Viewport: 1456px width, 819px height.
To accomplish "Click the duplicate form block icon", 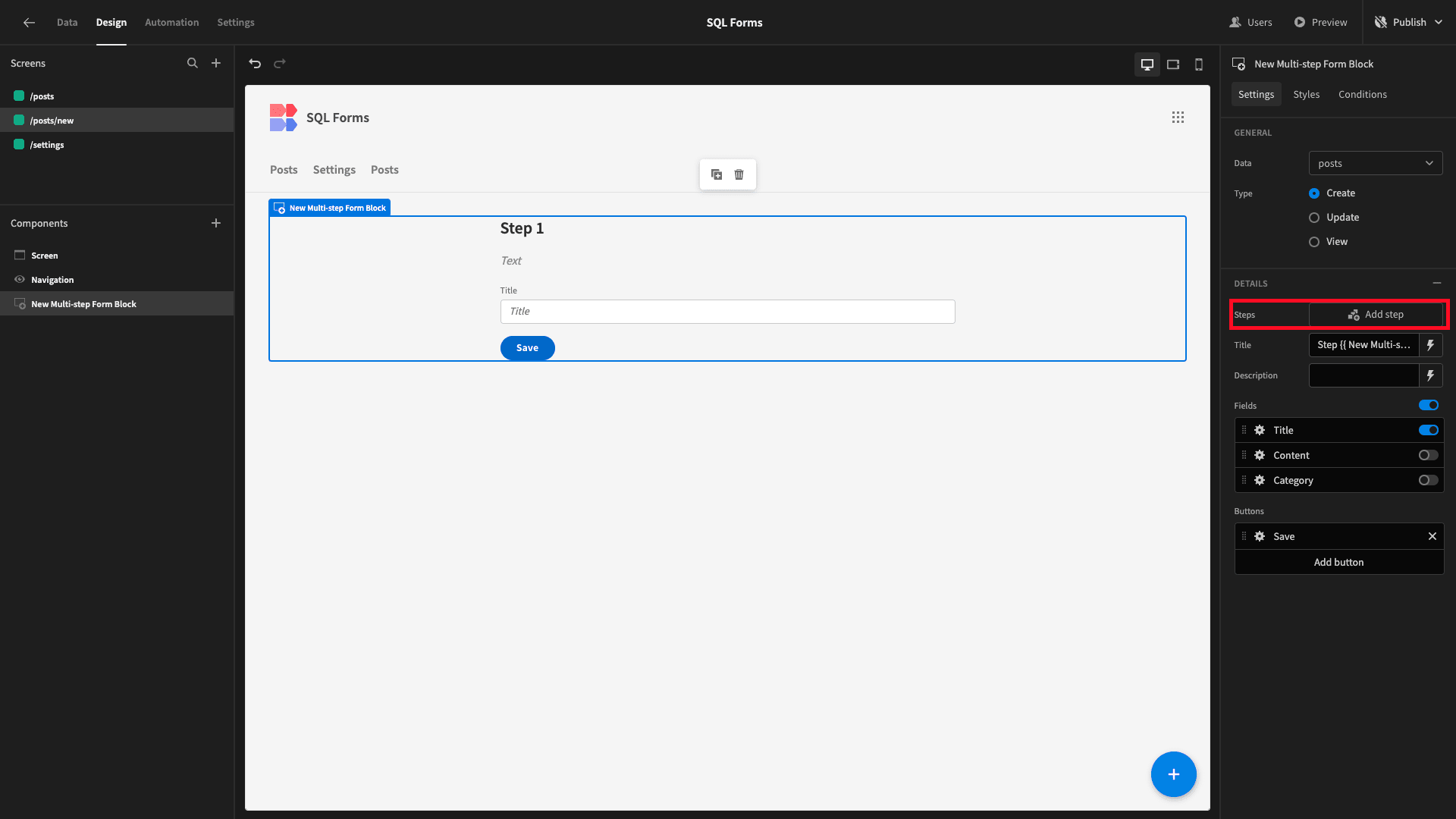I will tap(716, 174).
